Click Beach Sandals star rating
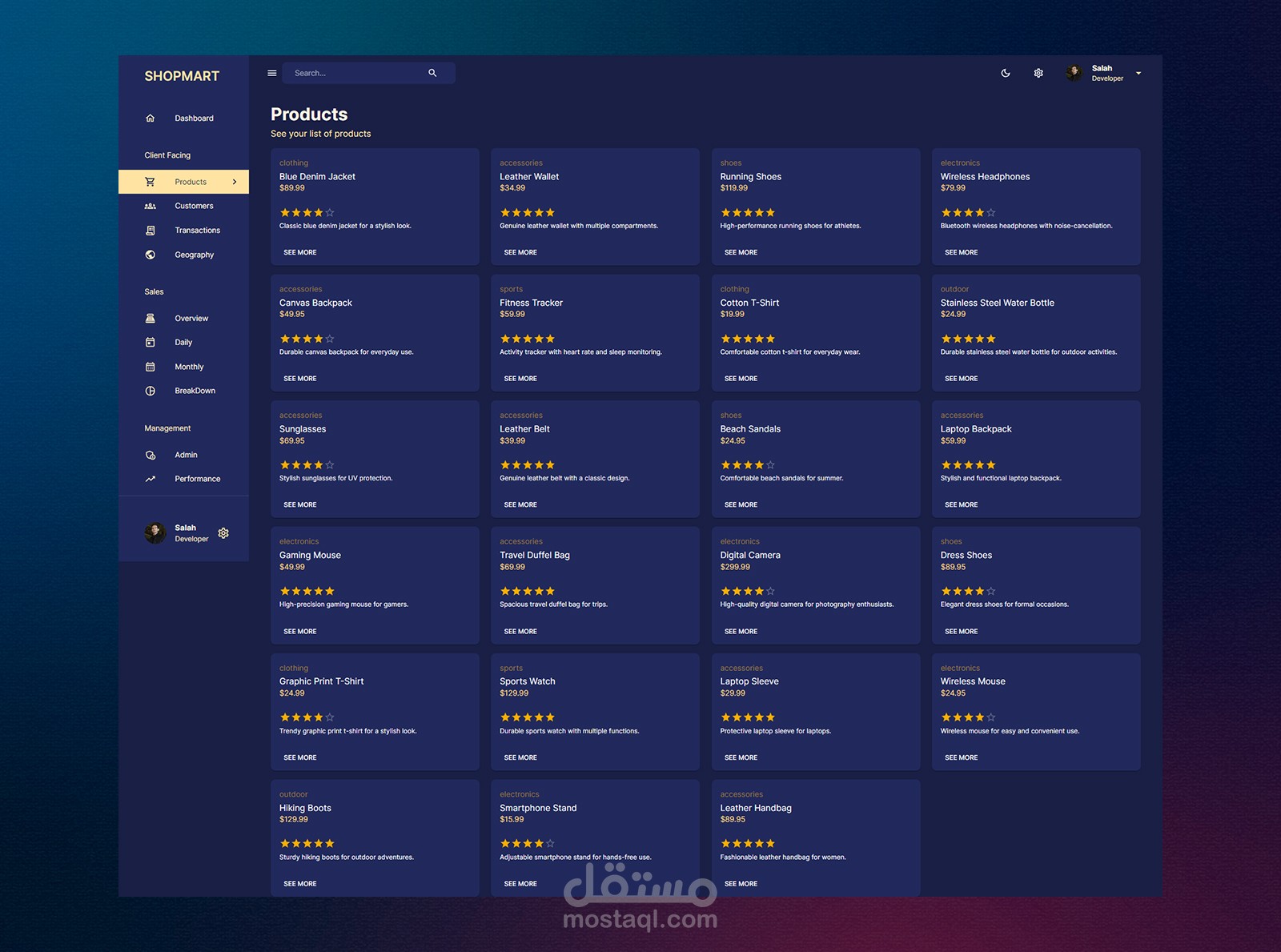Image resolution: width=1281 pixels, height=952 pixels. [x=748, y=465]
